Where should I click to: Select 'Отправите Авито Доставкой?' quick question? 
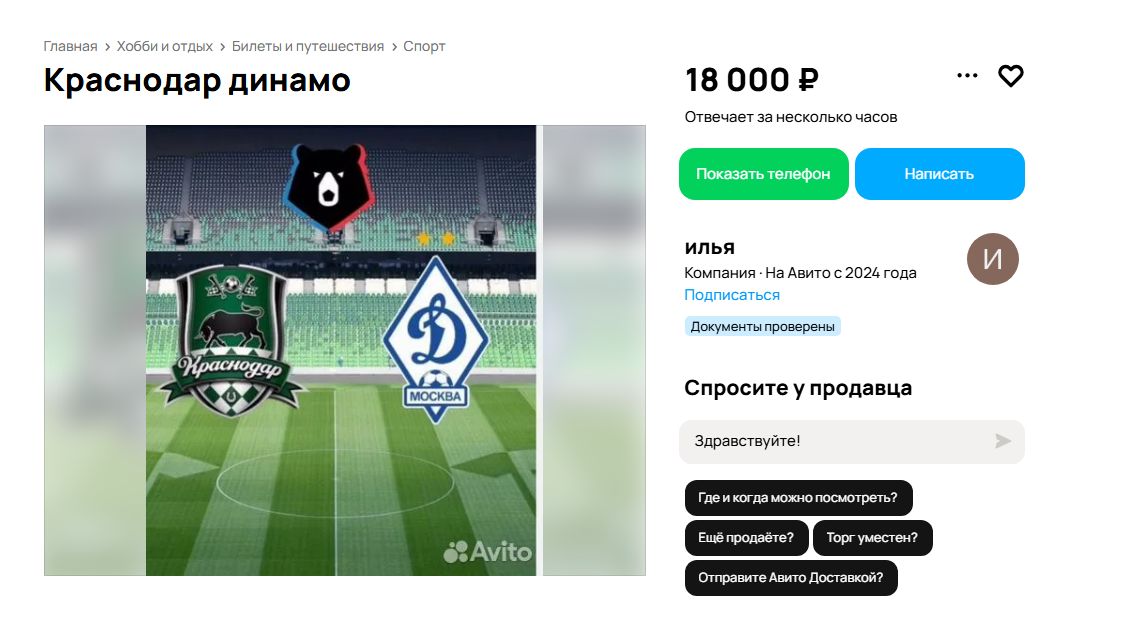(790, 577)
